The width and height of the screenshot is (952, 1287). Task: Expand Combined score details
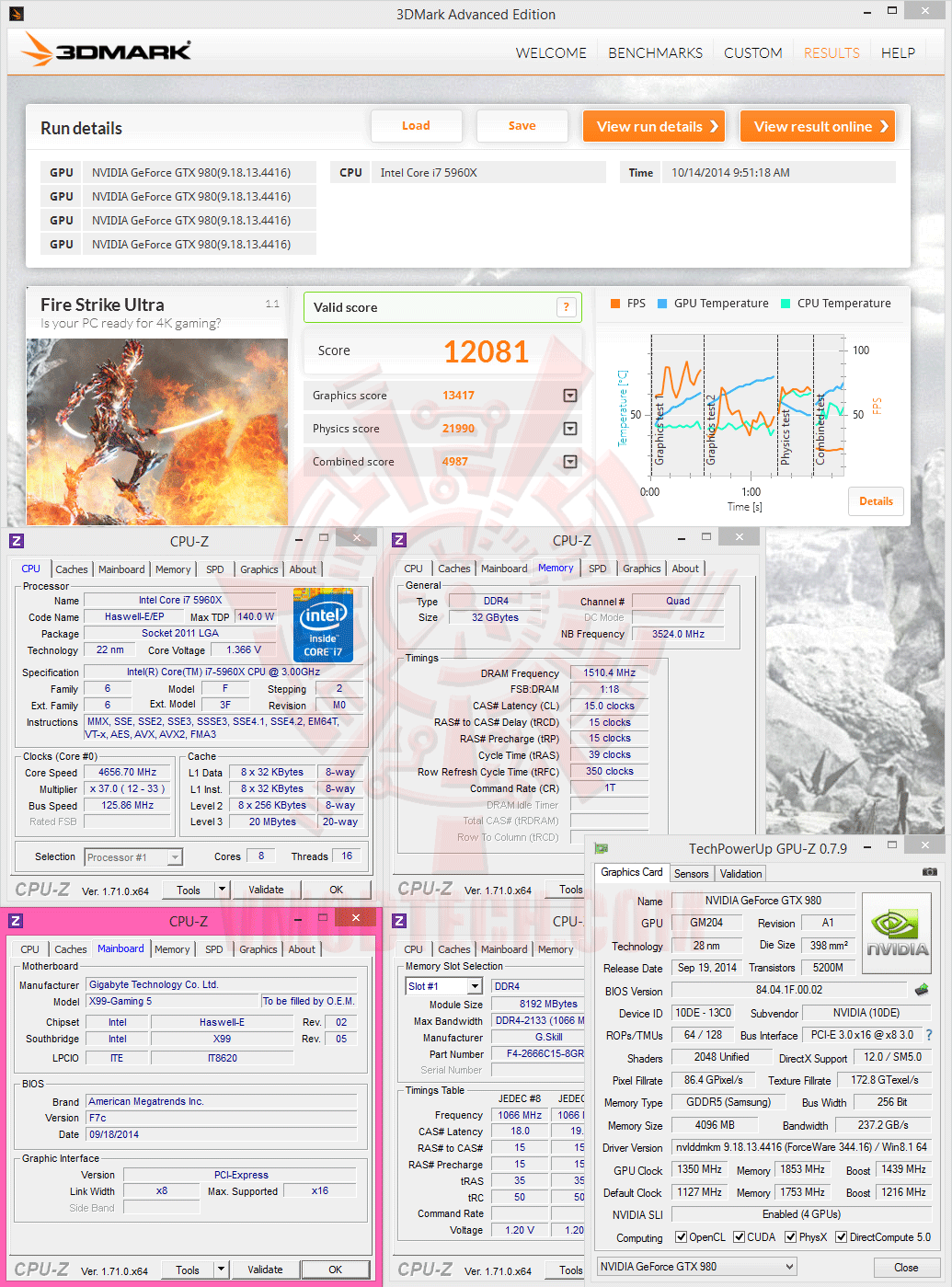pyautogui.click(x=570, y=462)
